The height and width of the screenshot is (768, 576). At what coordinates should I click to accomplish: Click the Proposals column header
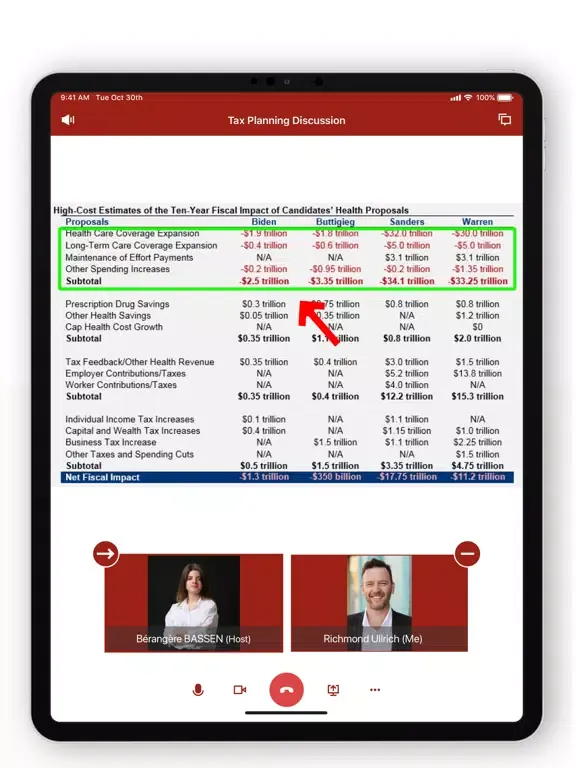(x=87, y=222)
